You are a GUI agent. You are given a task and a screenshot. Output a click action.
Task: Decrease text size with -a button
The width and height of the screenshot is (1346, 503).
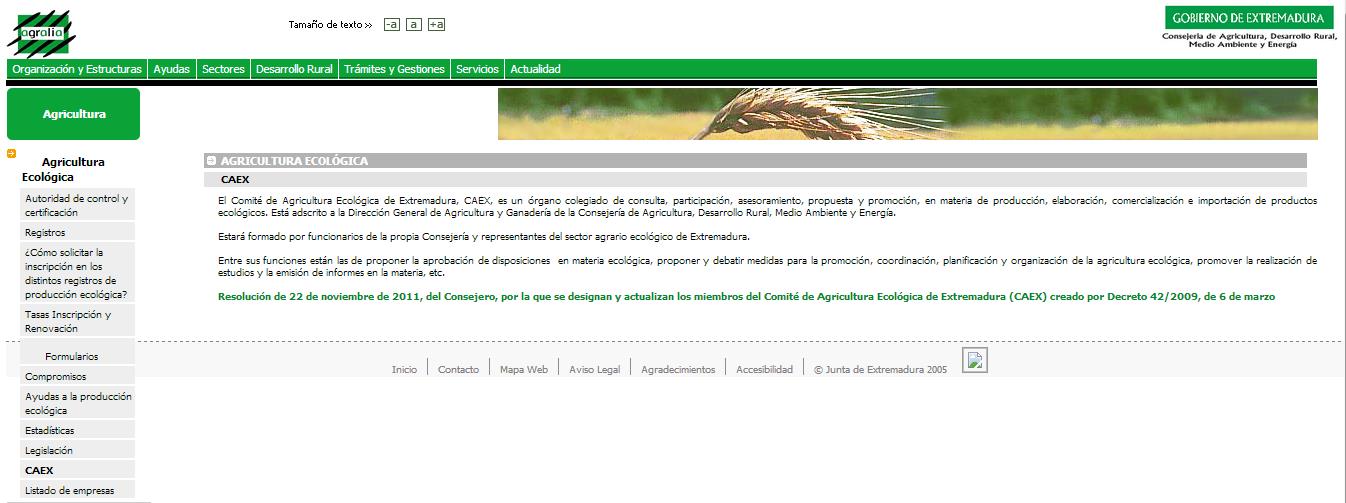tap(391, 25)
